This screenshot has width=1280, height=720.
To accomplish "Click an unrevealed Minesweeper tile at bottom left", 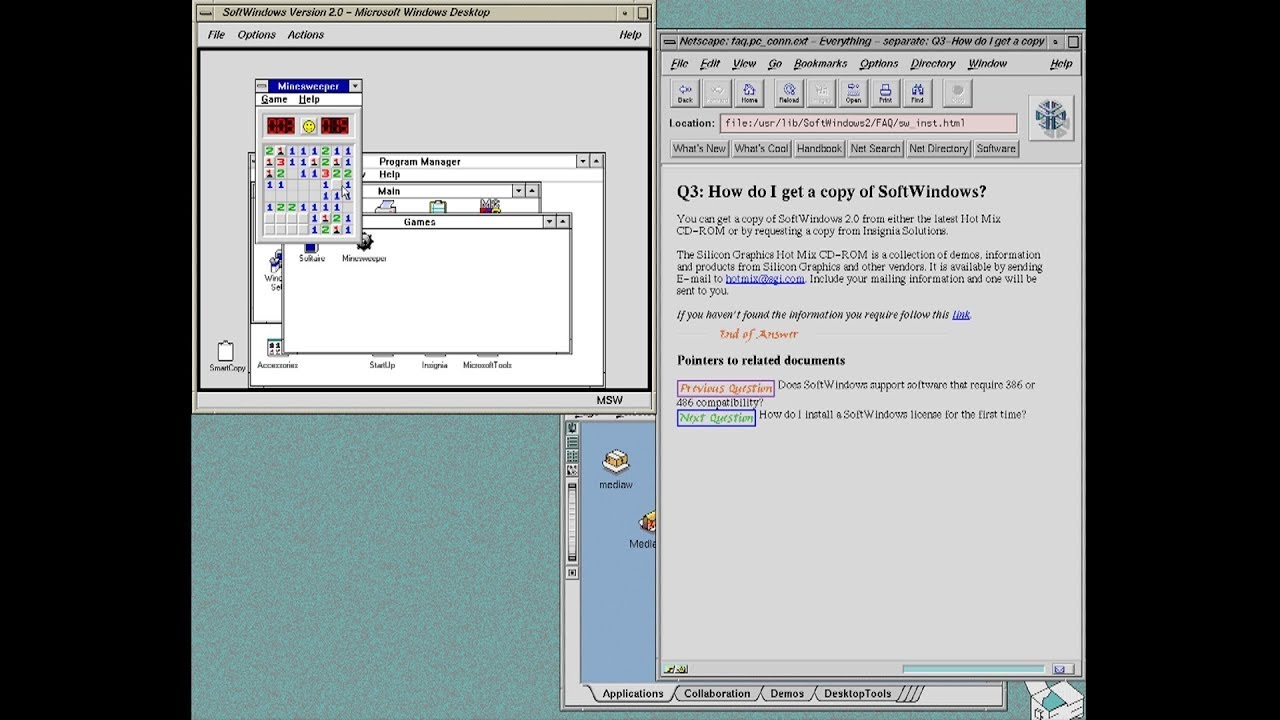I will point(270,230).
